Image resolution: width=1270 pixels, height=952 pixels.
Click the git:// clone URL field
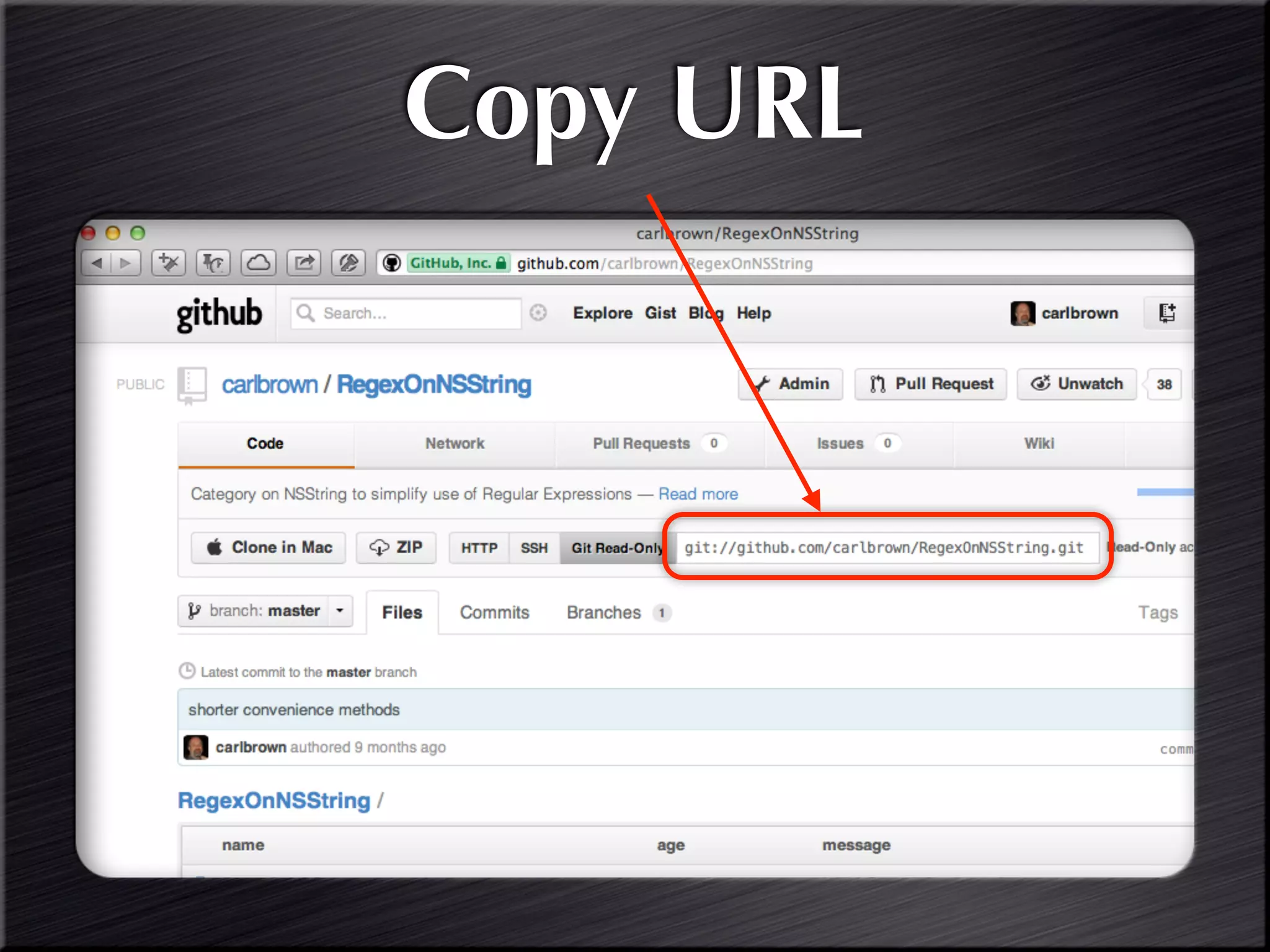pyautogui.click(x=887, y=548)
